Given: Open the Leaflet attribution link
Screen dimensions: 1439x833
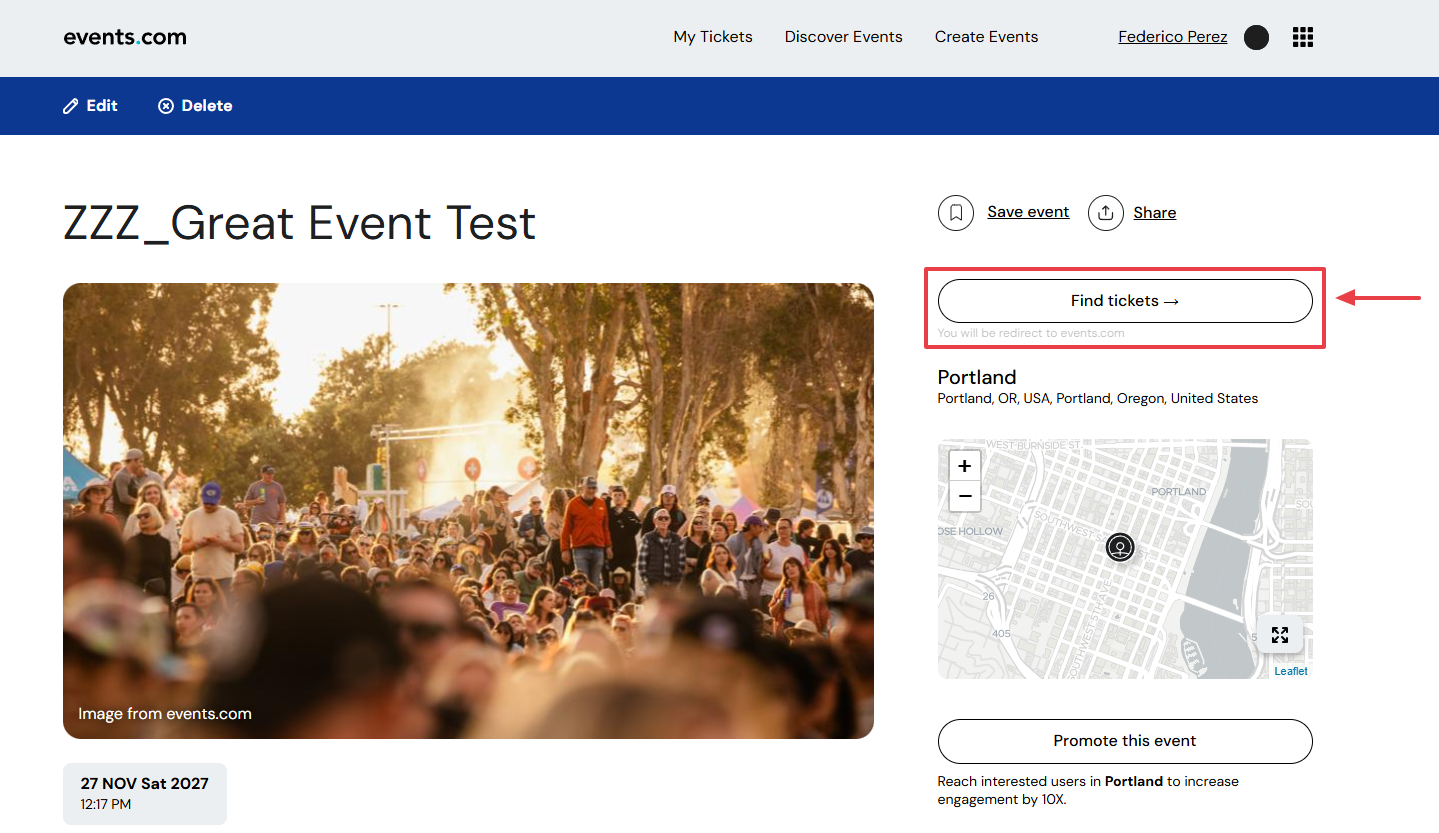Looking at the screenshot, I should tap(1291, 671).
